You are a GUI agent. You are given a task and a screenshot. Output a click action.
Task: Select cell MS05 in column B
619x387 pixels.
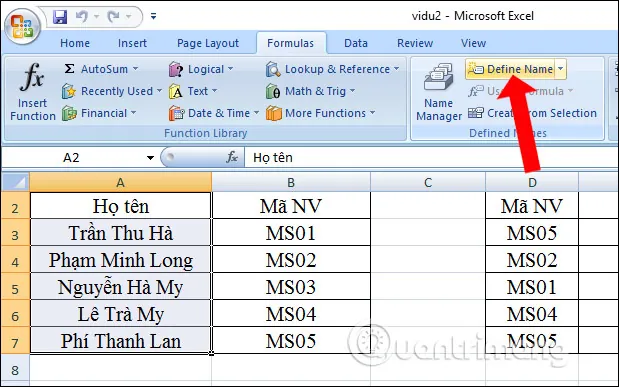tap(291, 340)
